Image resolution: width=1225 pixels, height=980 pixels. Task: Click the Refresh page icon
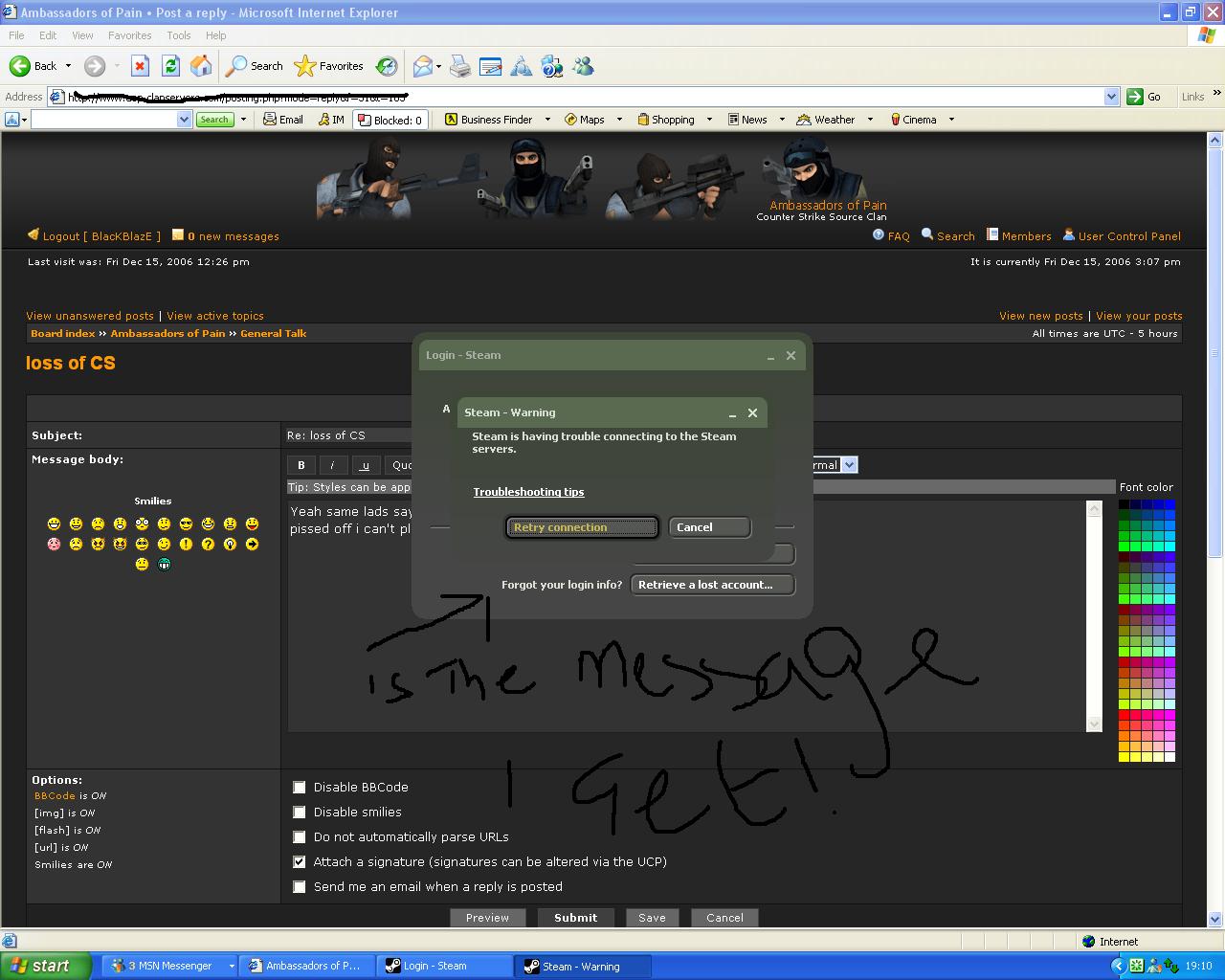(x=170, y=66)
